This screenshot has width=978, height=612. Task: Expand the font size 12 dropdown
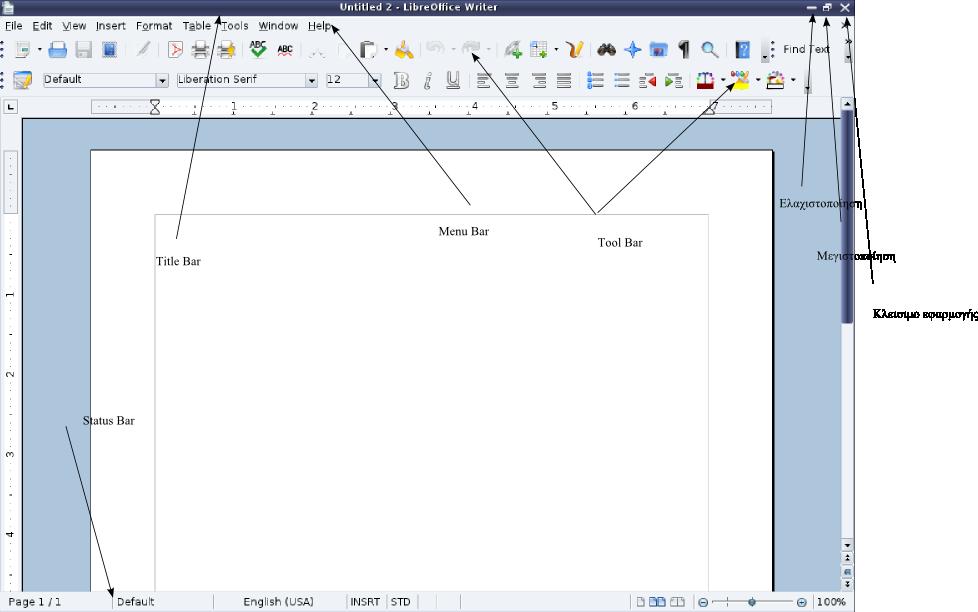click(x=375, y=80)
